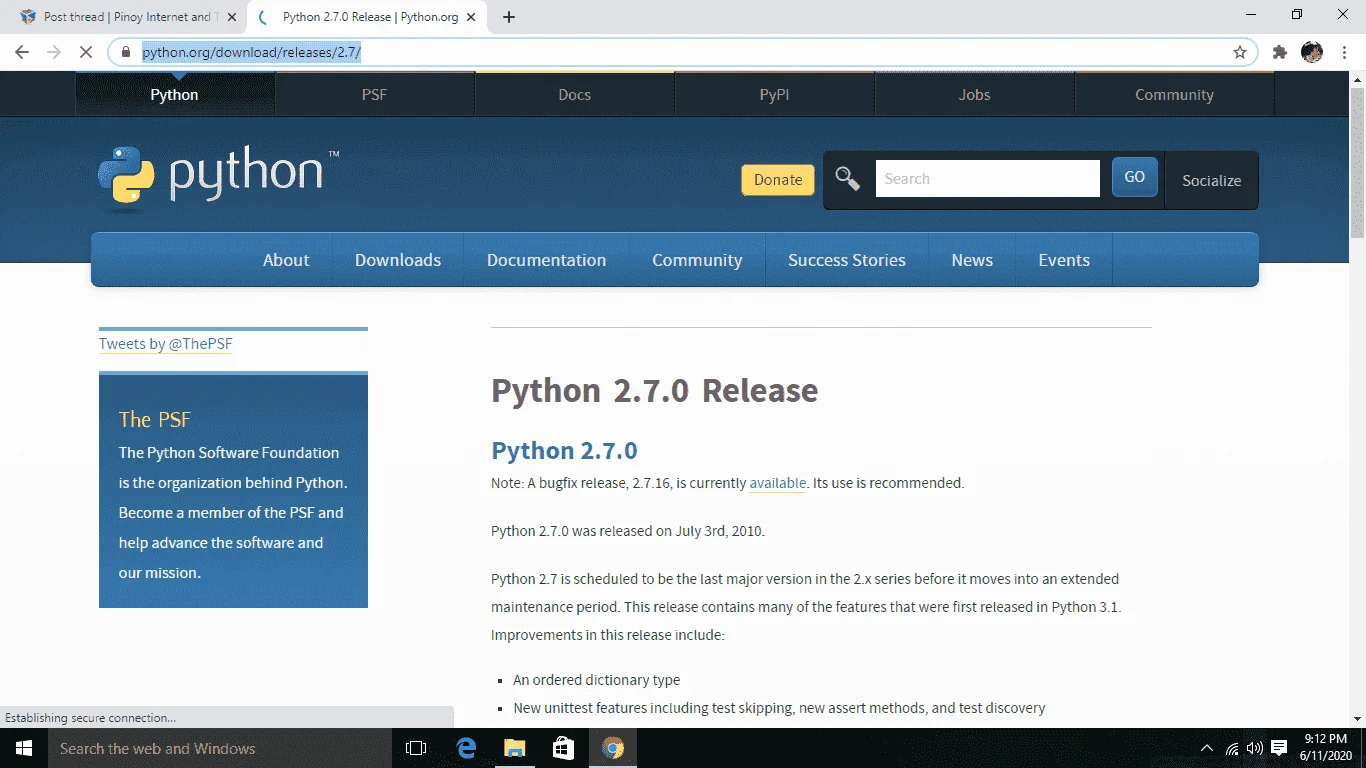Click the Python logo on the site header
Image resolution: width=1366 pixels, height=768 pixels.
coord(219,178)
